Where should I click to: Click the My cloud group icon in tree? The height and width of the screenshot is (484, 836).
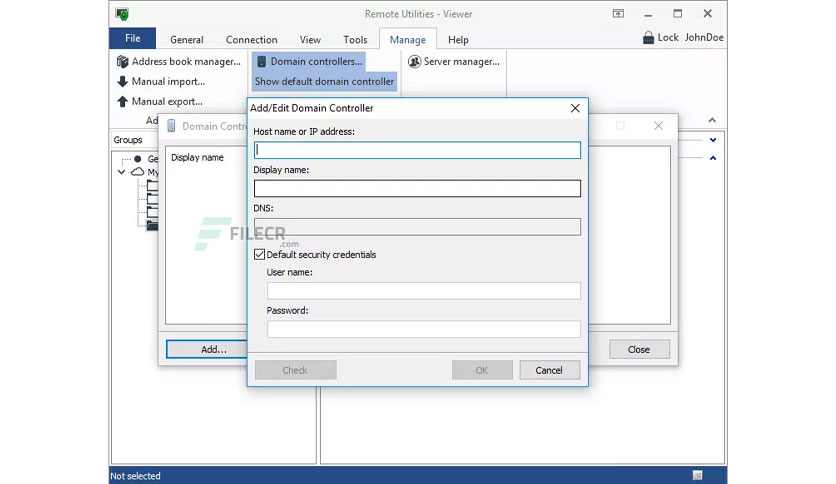pos(138,172)
